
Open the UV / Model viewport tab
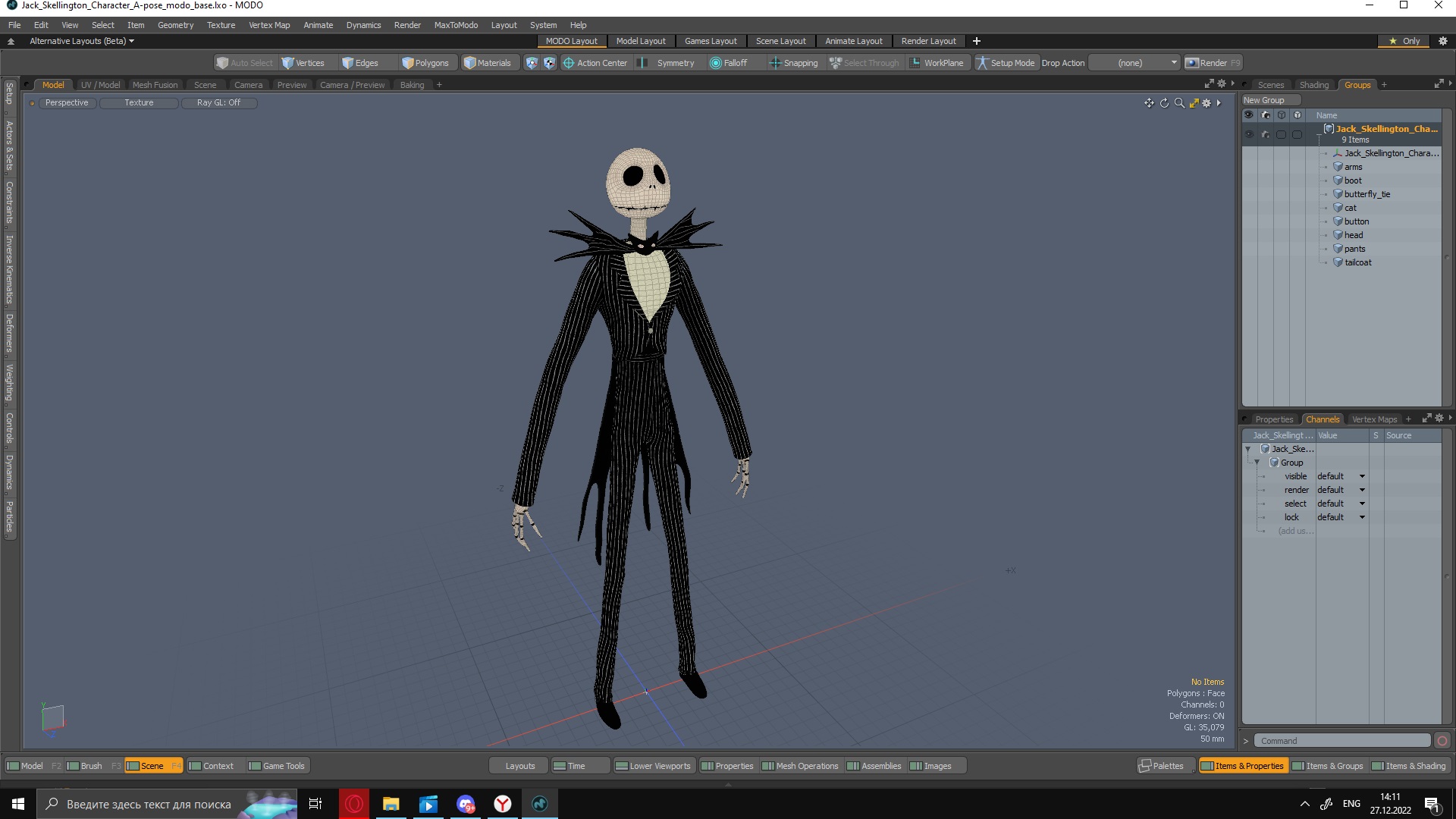[x=100, y=85]
